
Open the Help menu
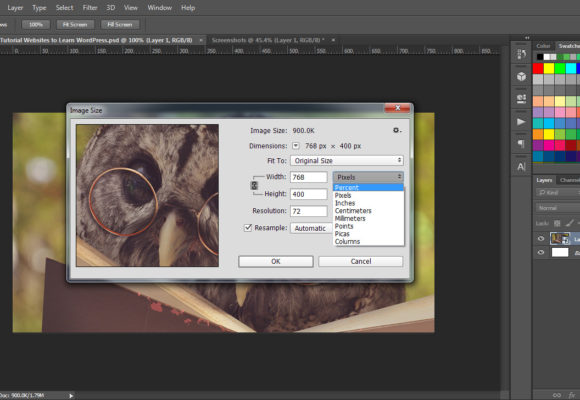point(188,8)
